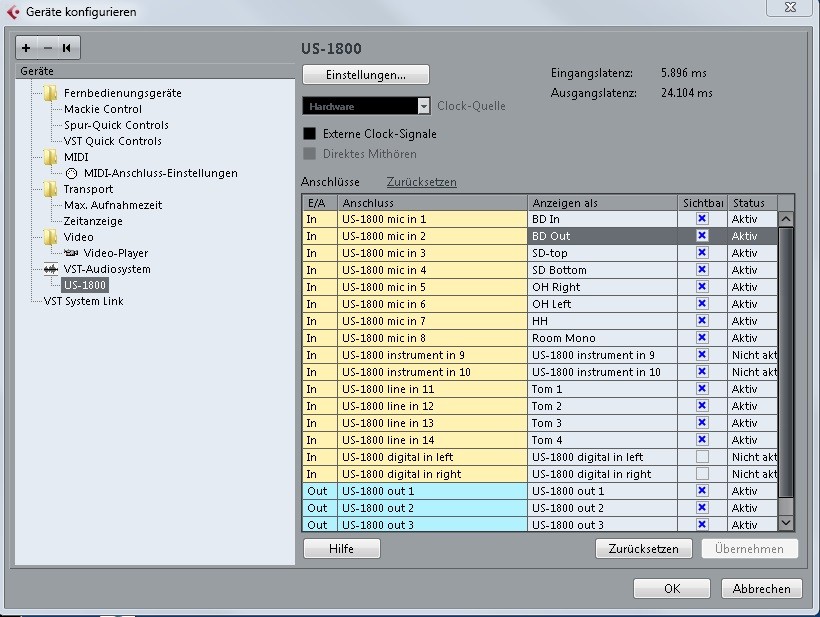Viewport: 820px width, 617px height.
Task: Check Sichtbar for digital in right
Action: coord(702,474)
